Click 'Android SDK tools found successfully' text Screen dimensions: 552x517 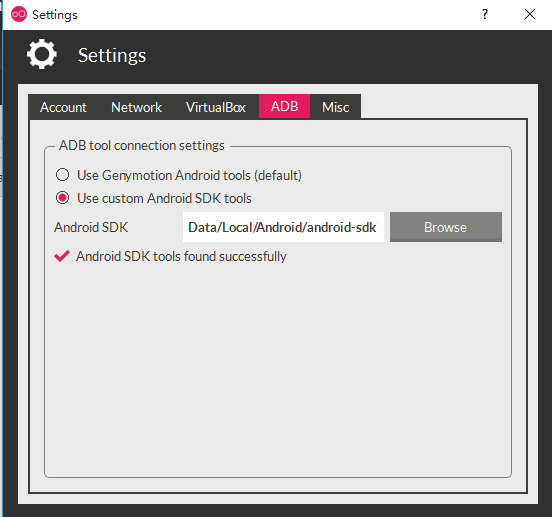click(x=181, y=256)
